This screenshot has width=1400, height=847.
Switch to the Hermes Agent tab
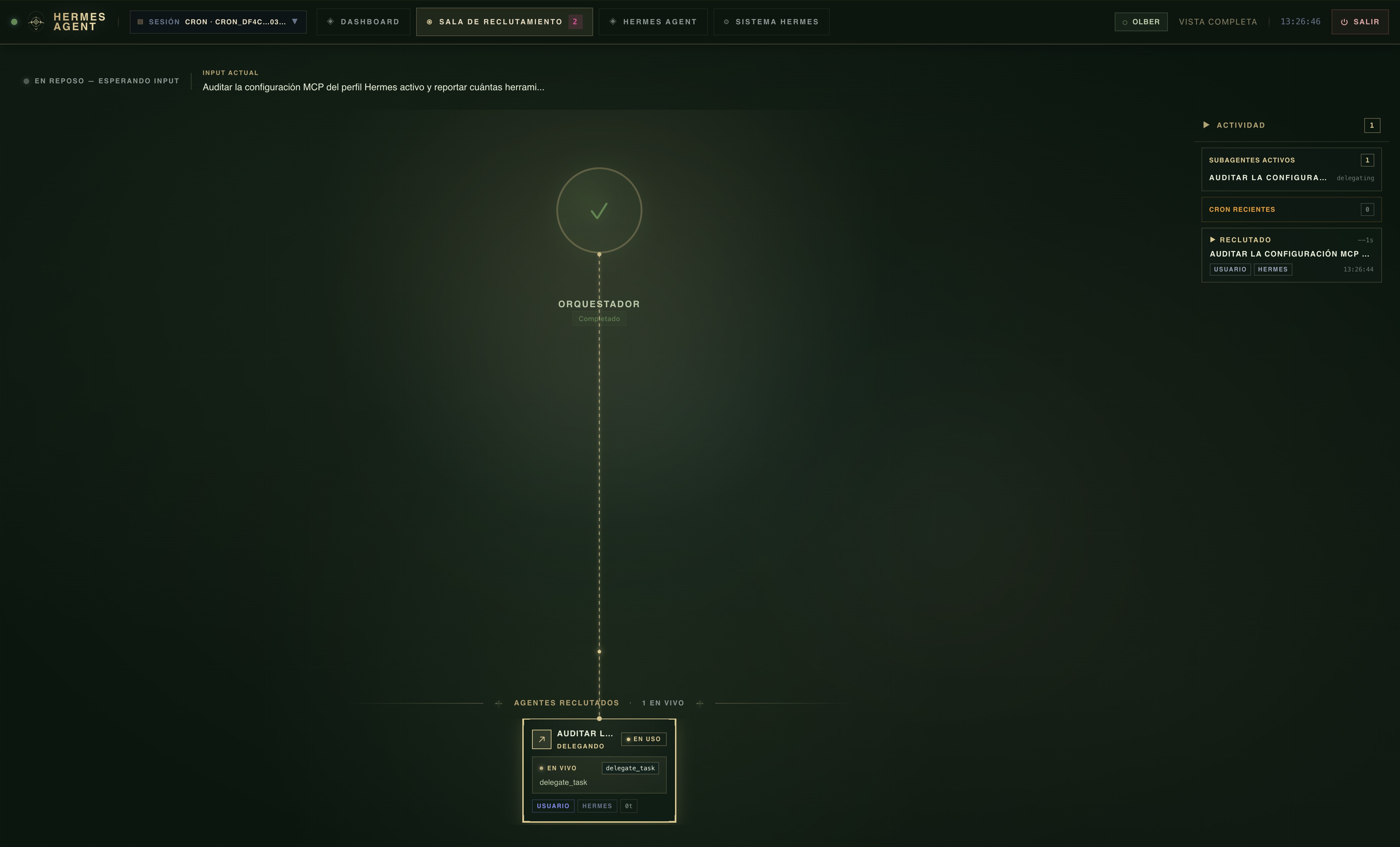click(x=653, y=22)
